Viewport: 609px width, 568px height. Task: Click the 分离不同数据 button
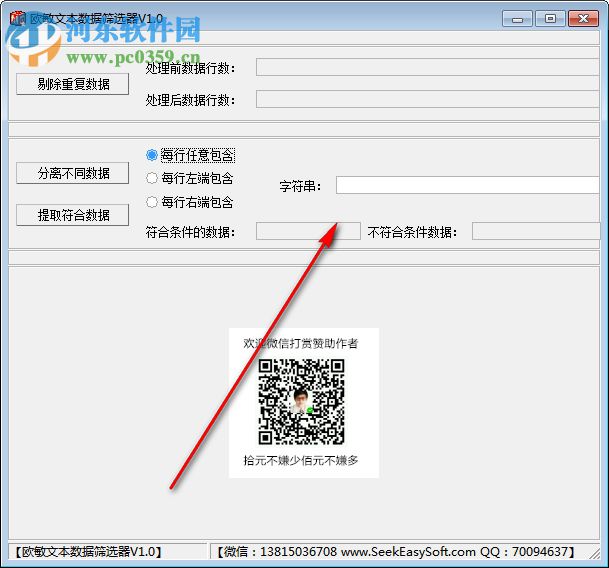73,173
